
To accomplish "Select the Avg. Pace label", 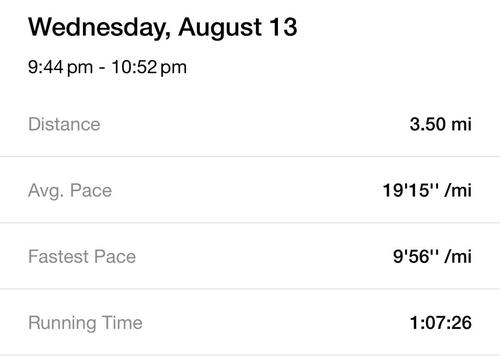I will tap(70, 191).
